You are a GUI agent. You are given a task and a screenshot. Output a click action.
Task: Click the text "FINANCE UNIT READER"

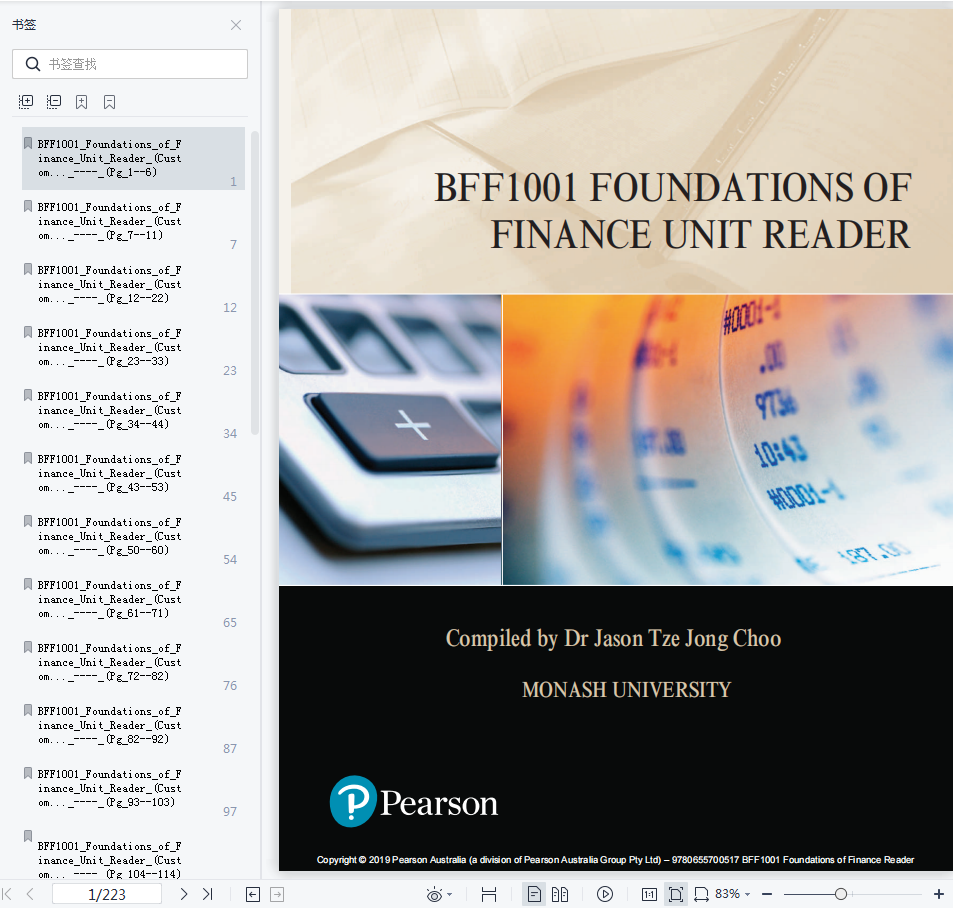pos(701,235)
